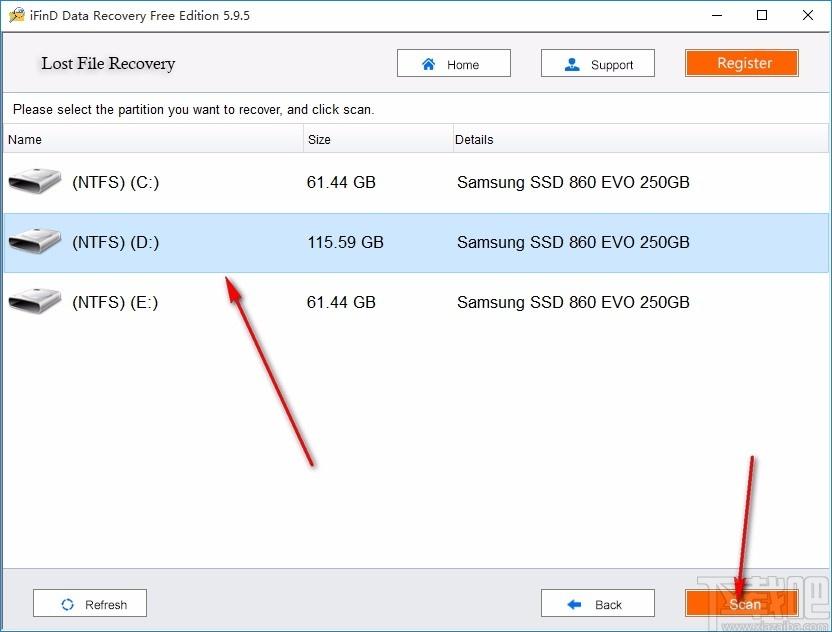
Task: Select the (NTFS) (E:) partition
Action: 416,302
